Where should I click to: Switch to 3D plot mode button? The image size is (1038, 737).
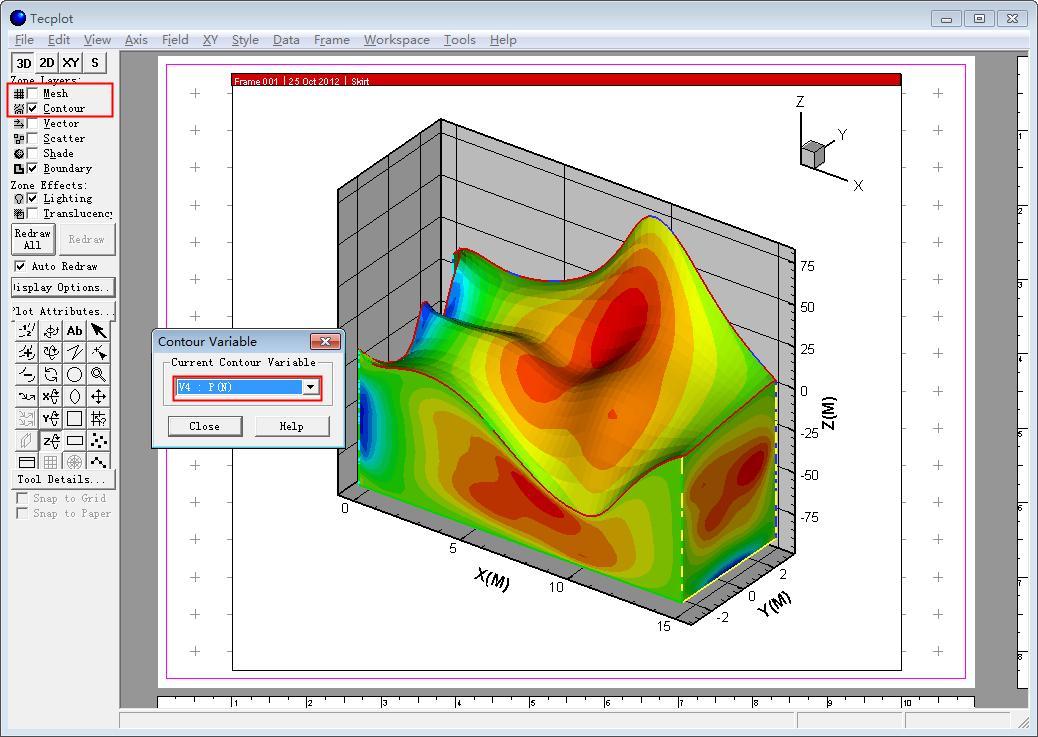[x=23, y=63]
